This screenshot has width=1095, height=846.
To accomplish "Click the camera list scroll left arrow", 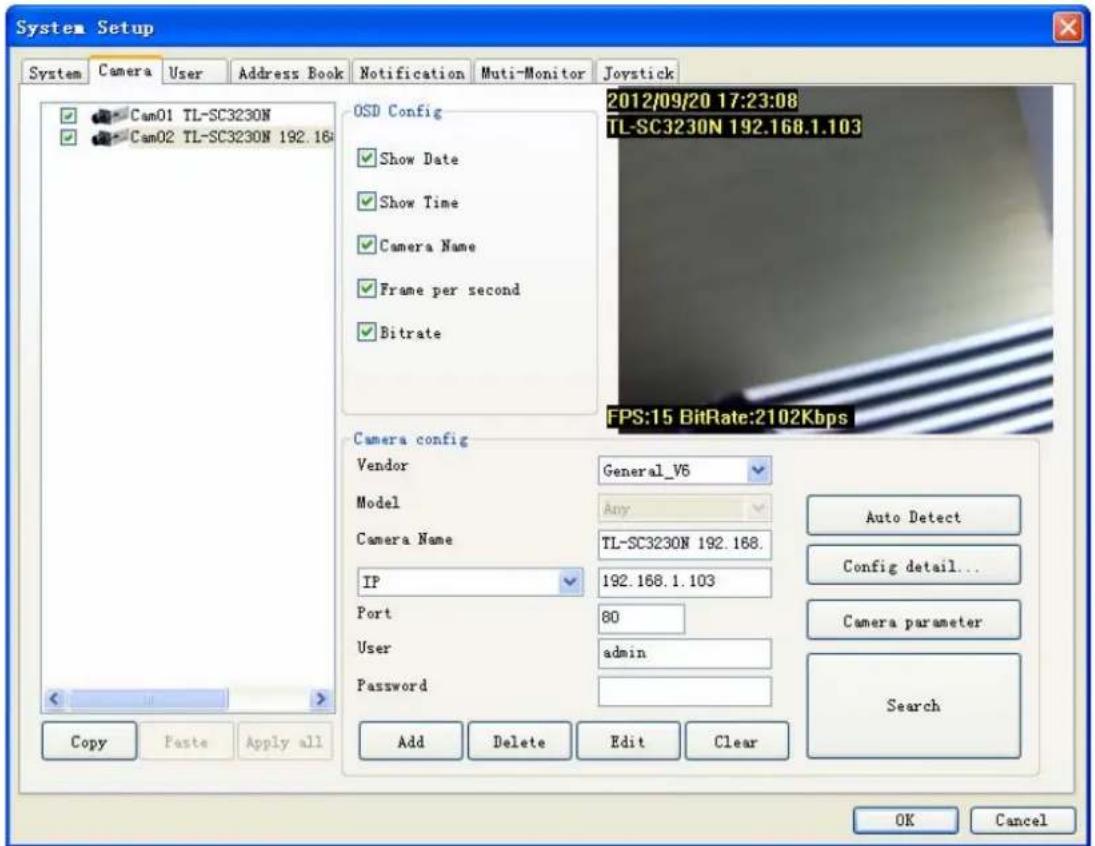I will (55, 699).
